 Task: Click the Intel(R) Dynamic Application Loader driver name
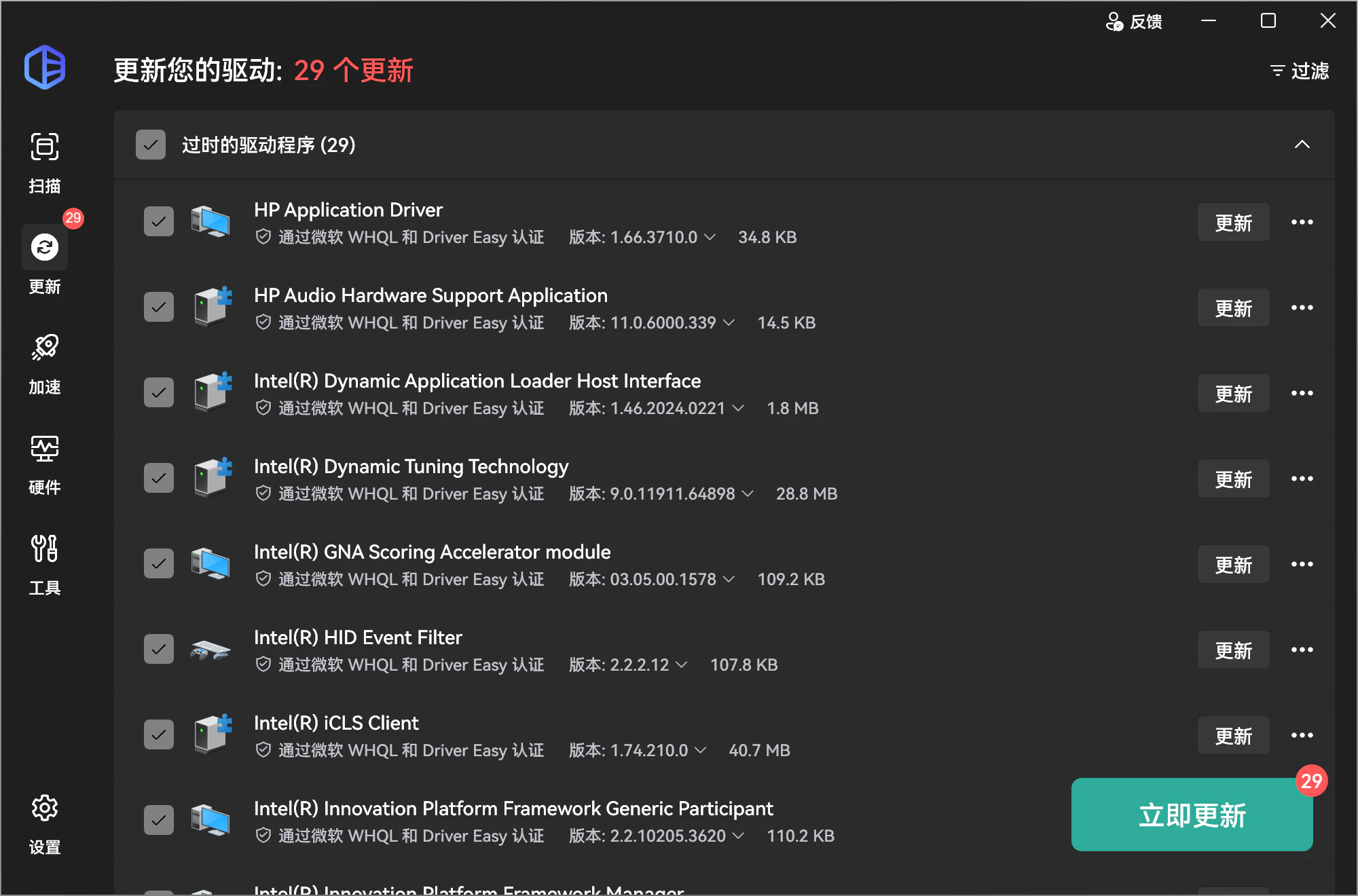pyautogui.click(x=477, y=381)
